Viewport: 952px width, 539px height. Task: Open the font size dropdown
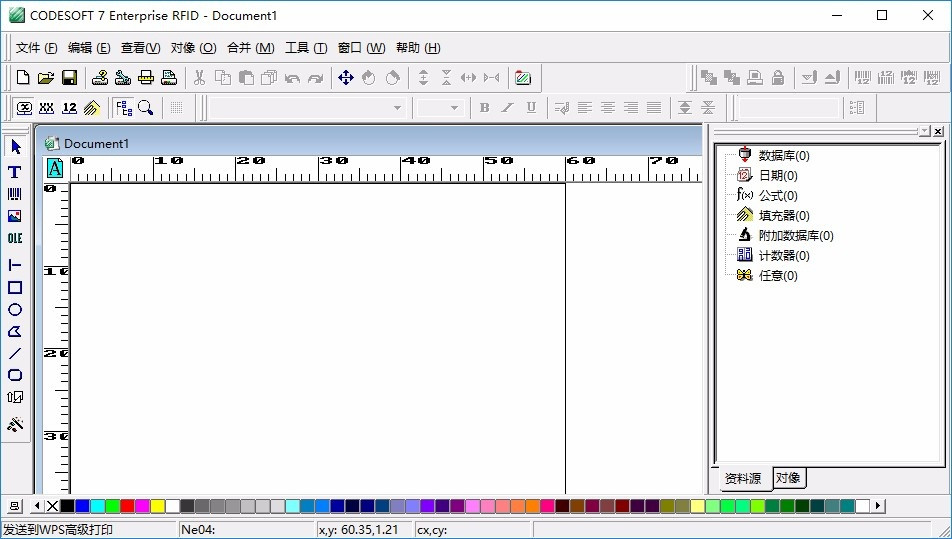[x=454, y=108]
